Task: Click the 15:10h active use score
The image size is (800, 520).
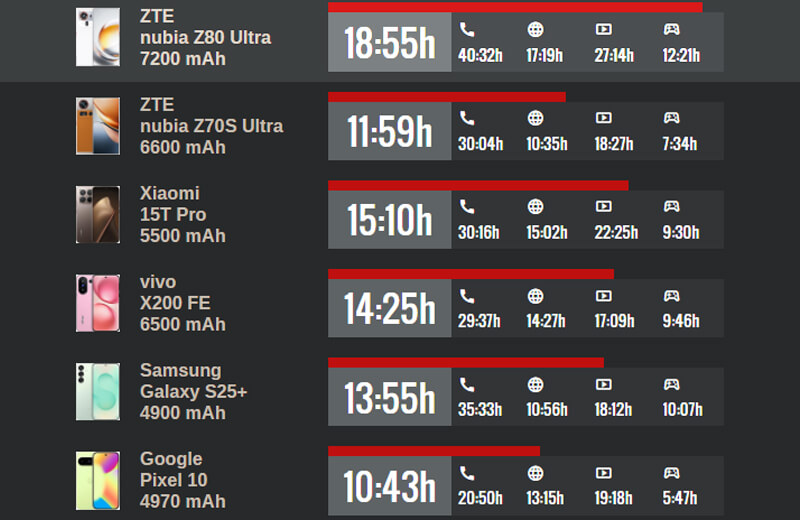Action: [390, 220]
